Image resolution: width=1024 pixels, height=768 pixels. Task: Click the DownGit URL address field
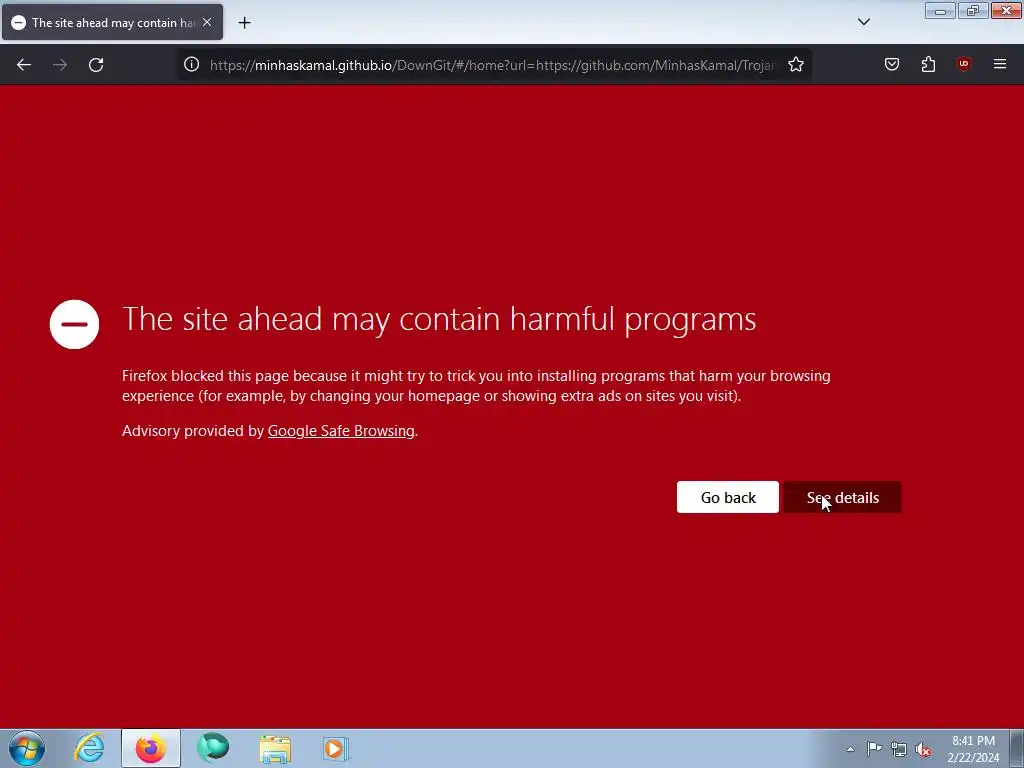pyautogui.click(x=492, y=65)
